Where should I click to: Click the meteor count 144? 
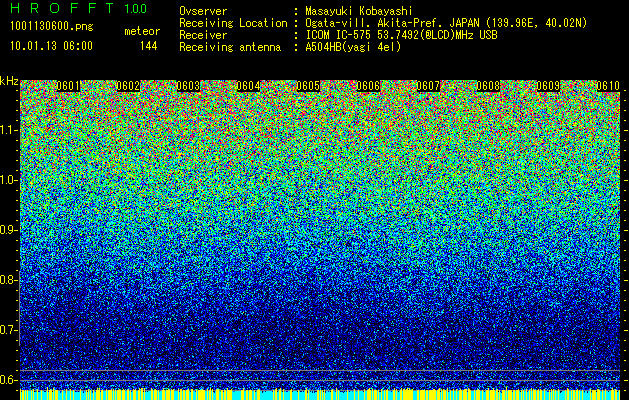[x=148, y=46]
